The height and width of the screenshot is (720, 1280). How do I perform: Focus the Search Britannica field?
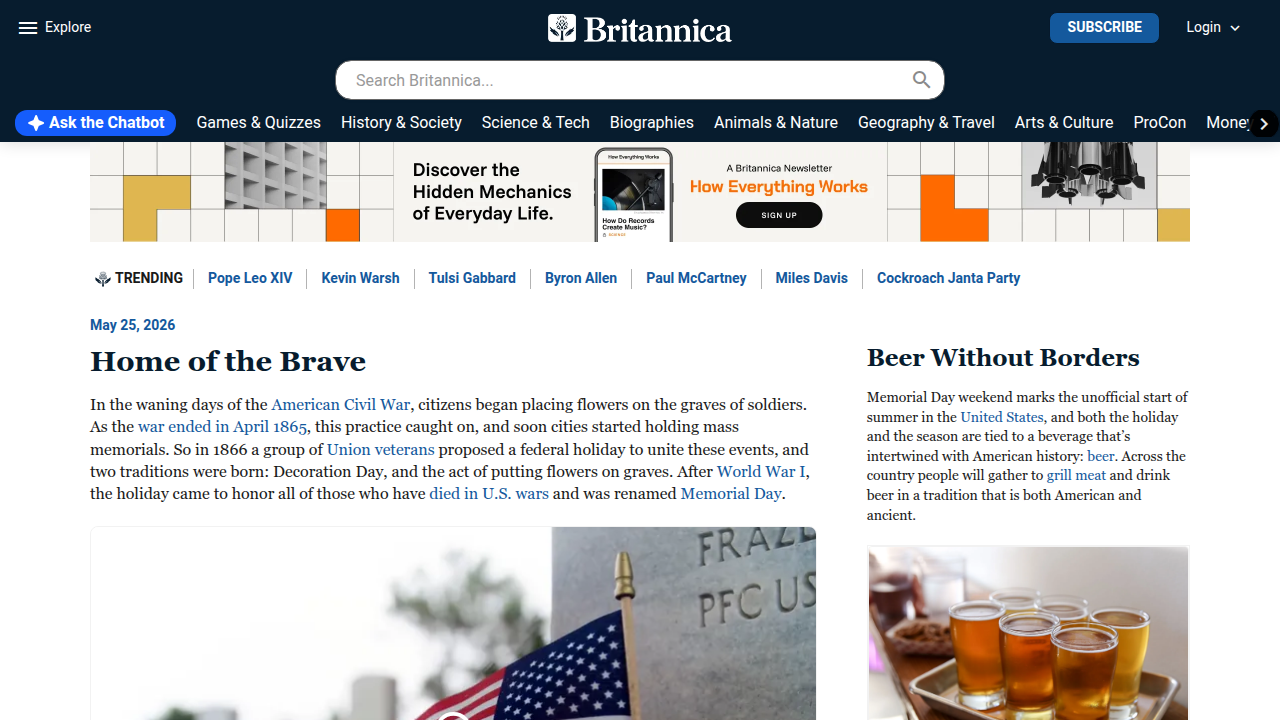point(640,80)
